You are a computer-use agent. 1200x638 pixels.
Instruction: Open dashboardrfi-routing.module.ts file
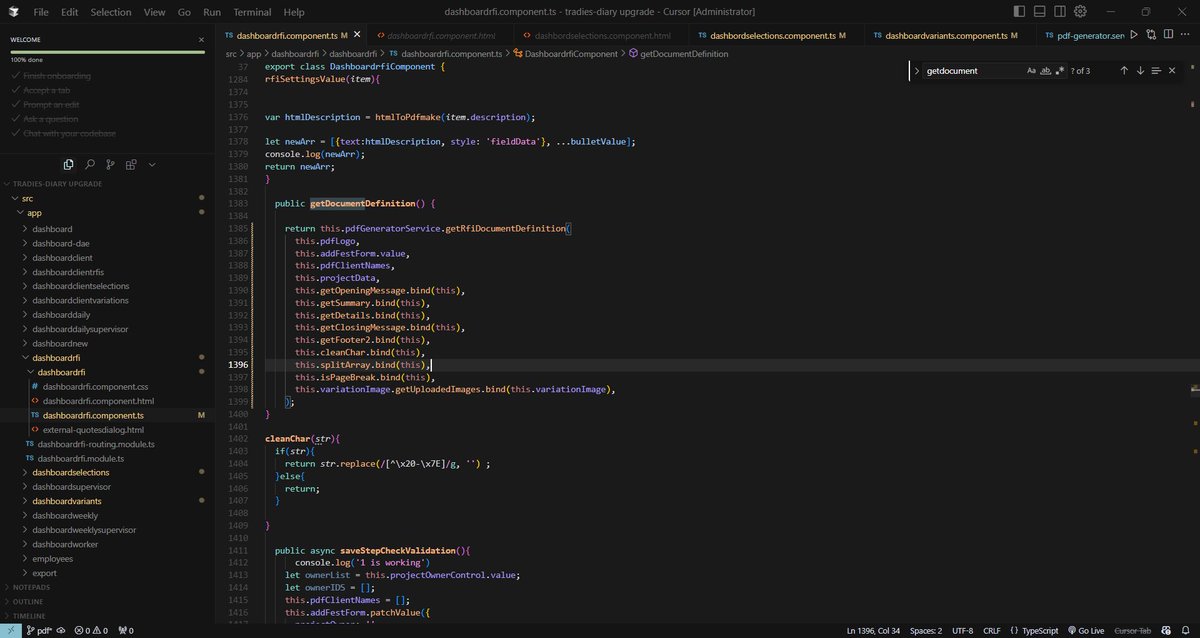[96, 444]
